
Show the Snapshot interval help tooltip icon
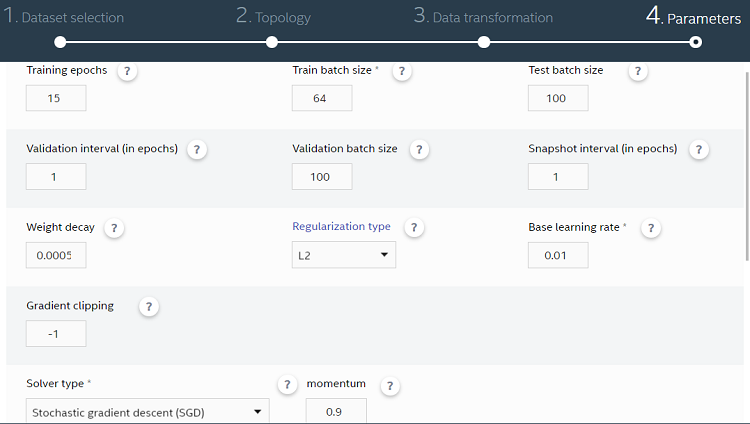coord(699,150)
